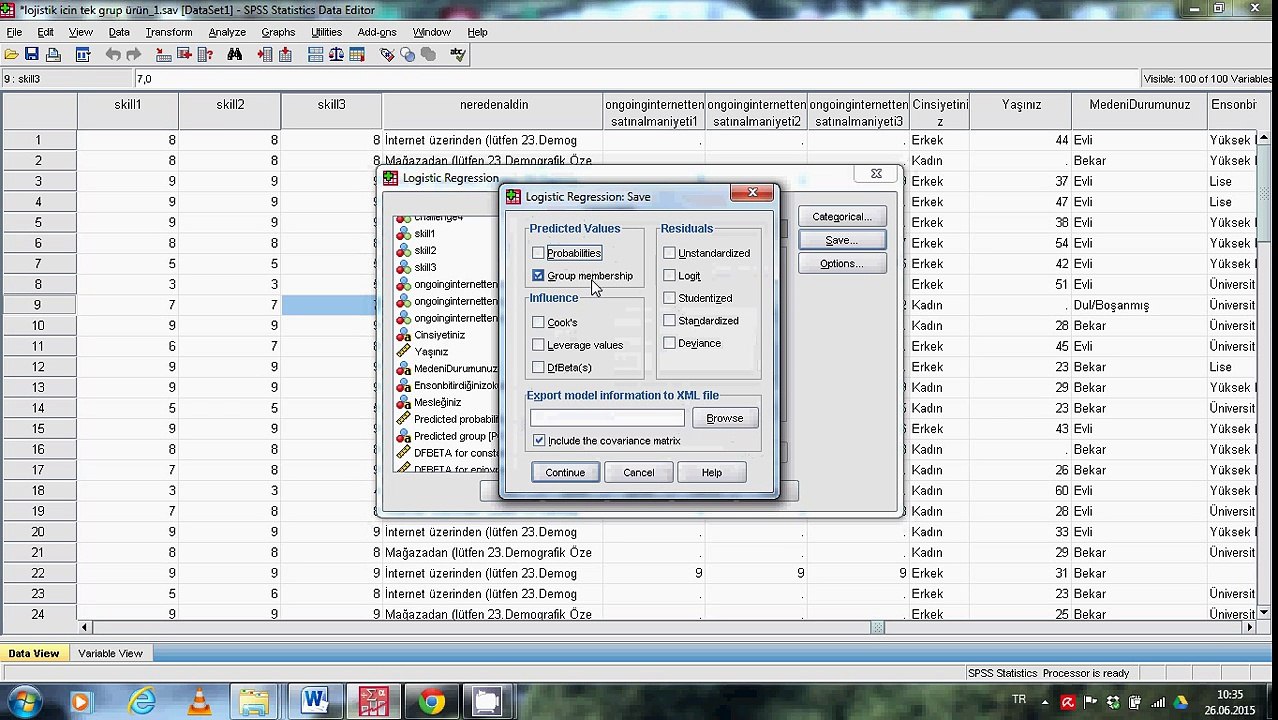
Task: Enable the DfBeta(s) checkbox
Action: click(x=538, y=367)
